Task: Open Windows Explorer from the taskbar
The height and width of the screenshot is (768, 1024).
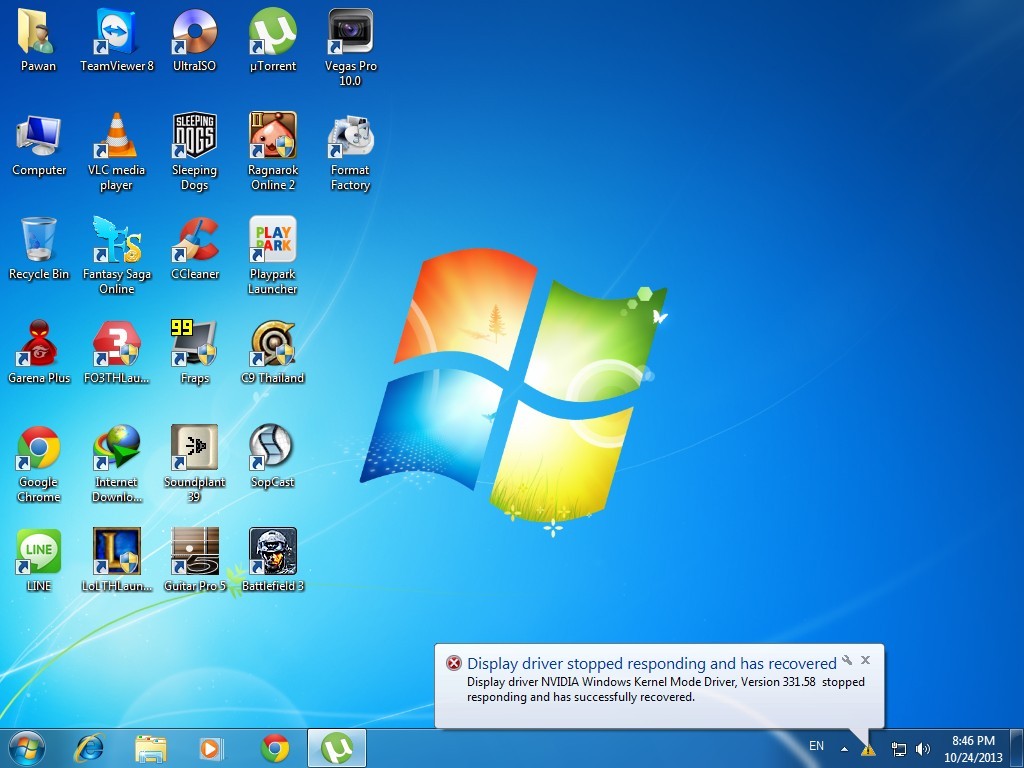Action: pos(150,748)
